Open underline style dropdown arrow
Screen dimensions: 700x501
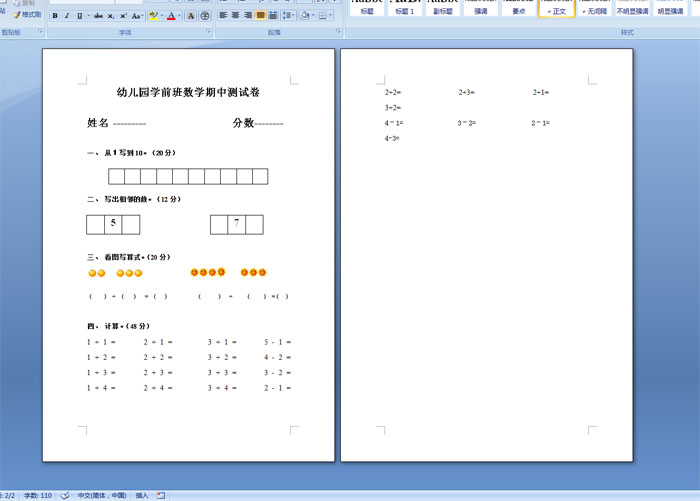88,16
